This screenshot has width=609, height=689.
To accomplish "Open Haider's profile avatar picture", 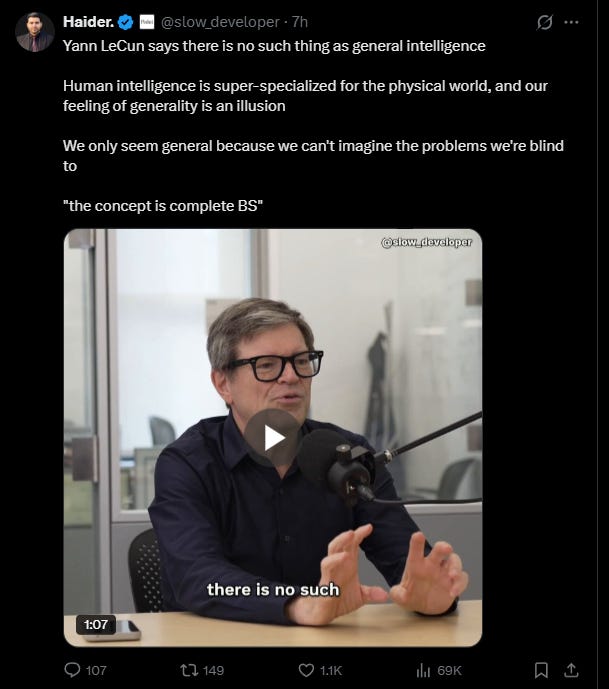I will [34, 32].
